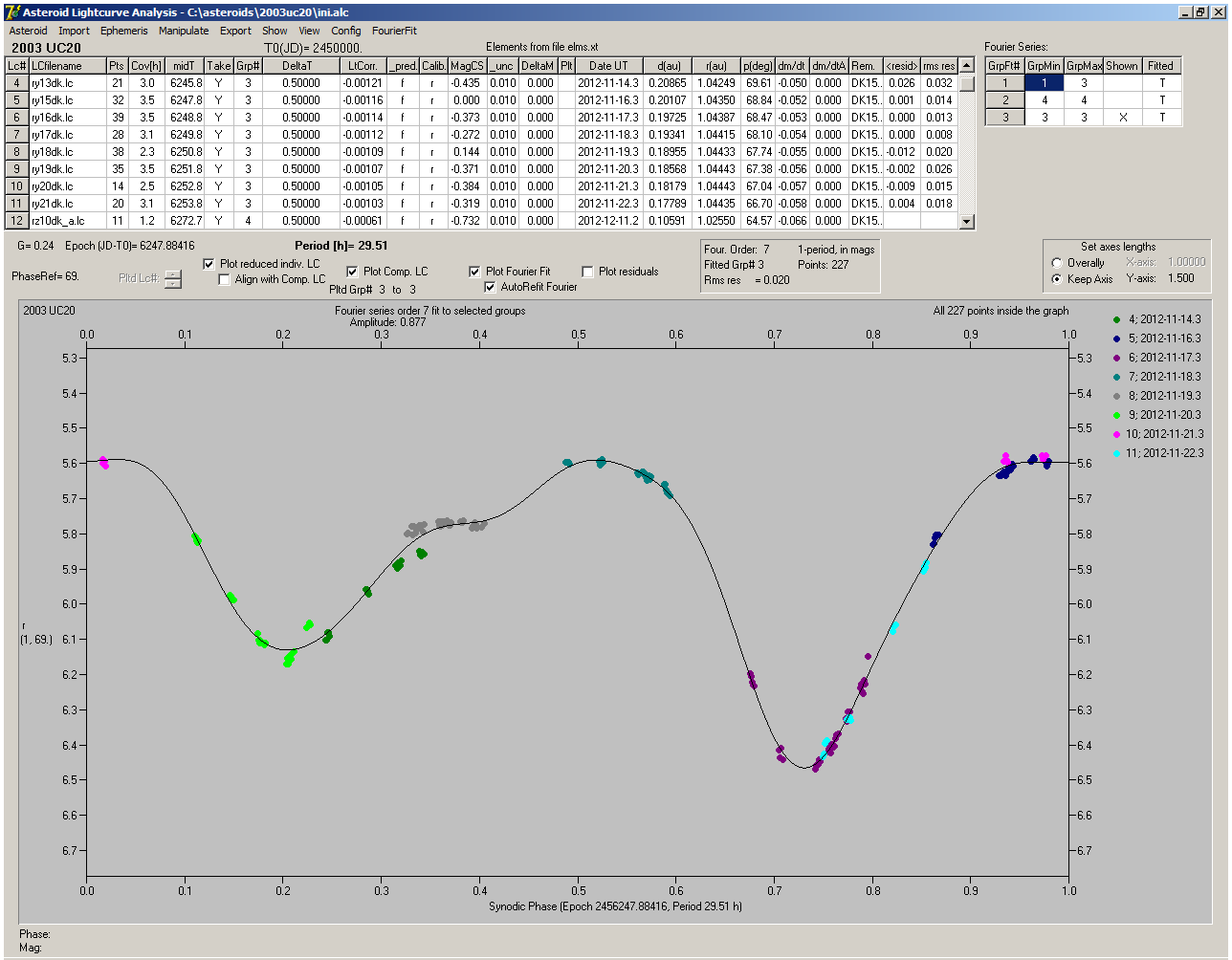This screenshot has height=960, width=1232.
Task: Click navy legend dot for 2012-11-16.3
Action: [x=1118, y=338]
